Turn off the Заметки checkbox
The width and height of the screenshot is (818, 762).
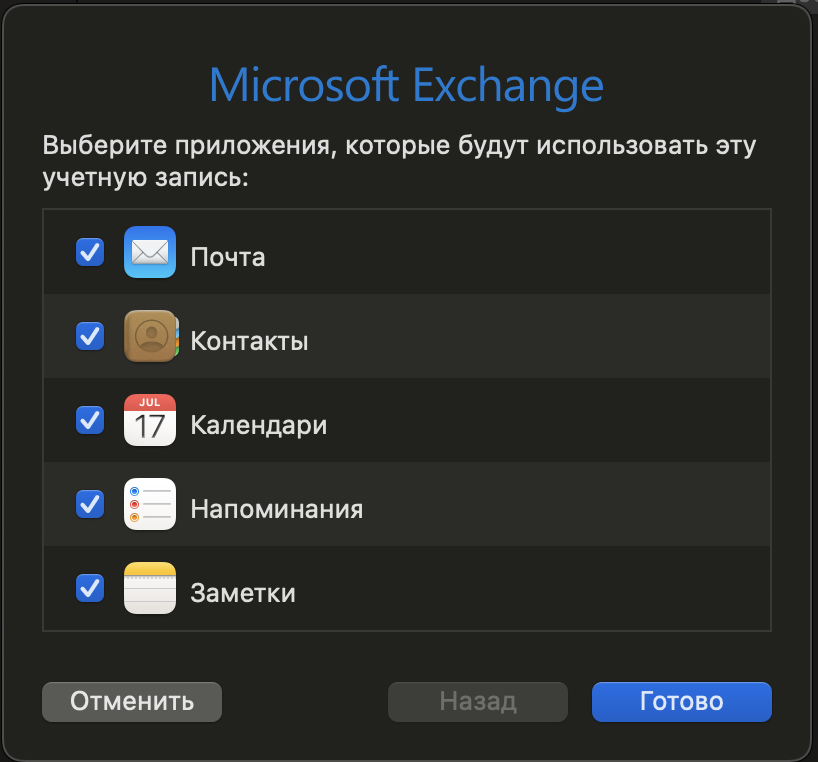click(x=90, y=588)
